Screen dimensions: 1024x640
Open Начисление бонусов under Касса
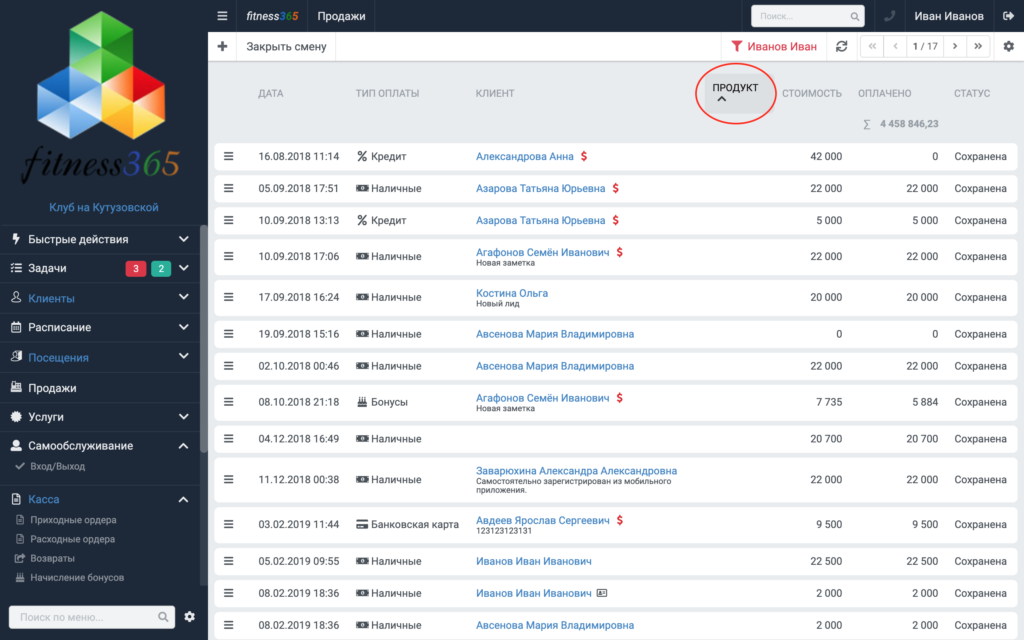tap(77, 577)
